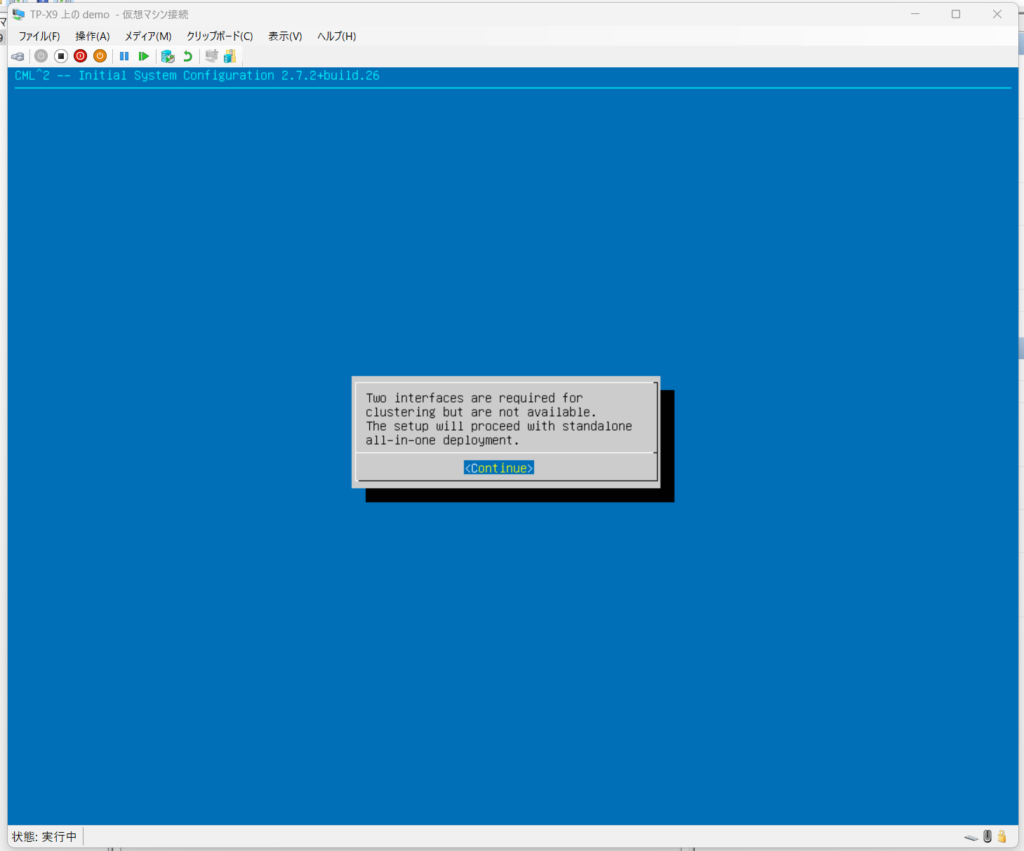The image size is (1024, 851).
Task: Click the 'Two interfaces are required' message
Action: (x=498, y=419)
